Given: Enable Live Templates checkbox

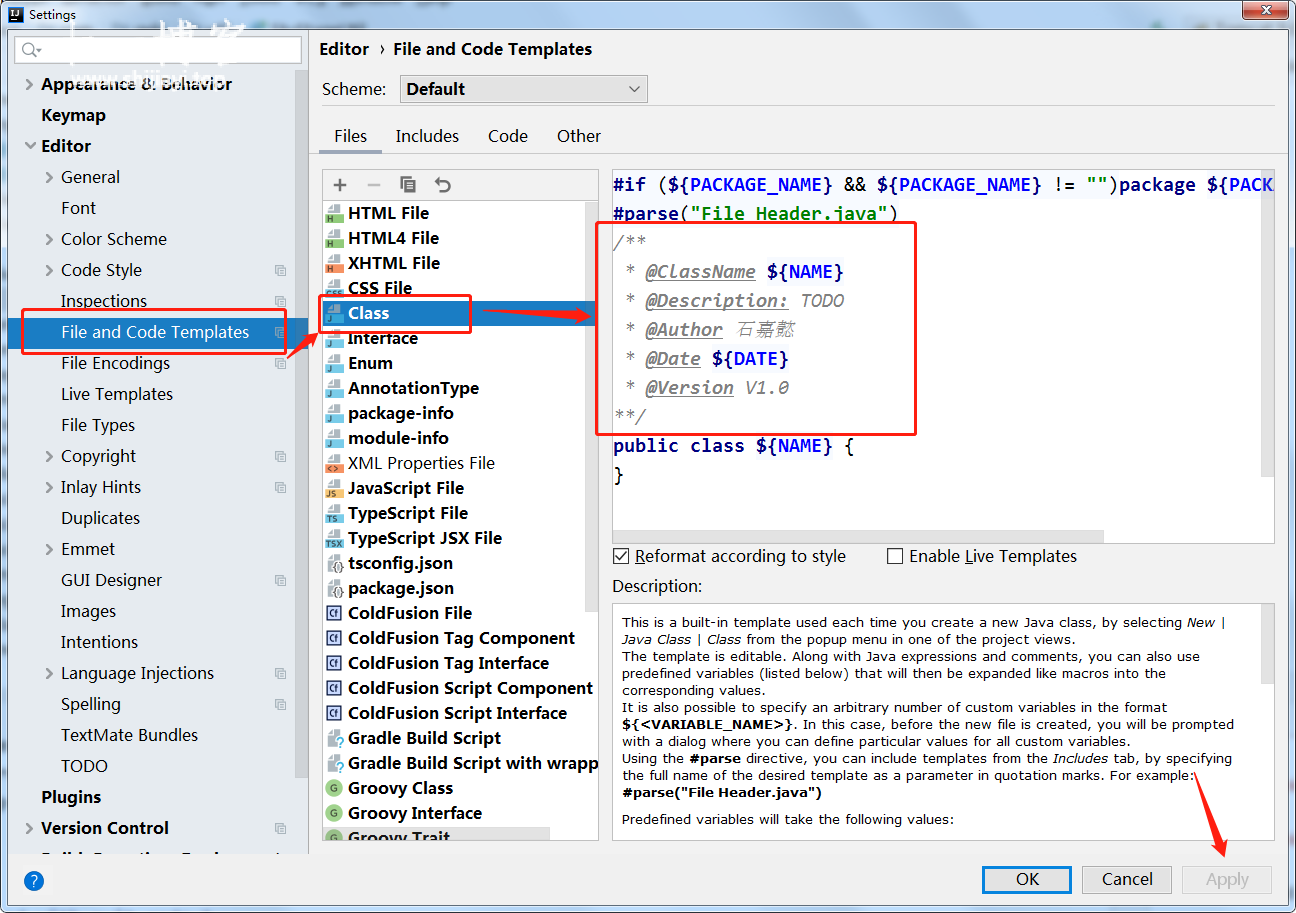Looking at the screenshot, I should coord(895,556).
